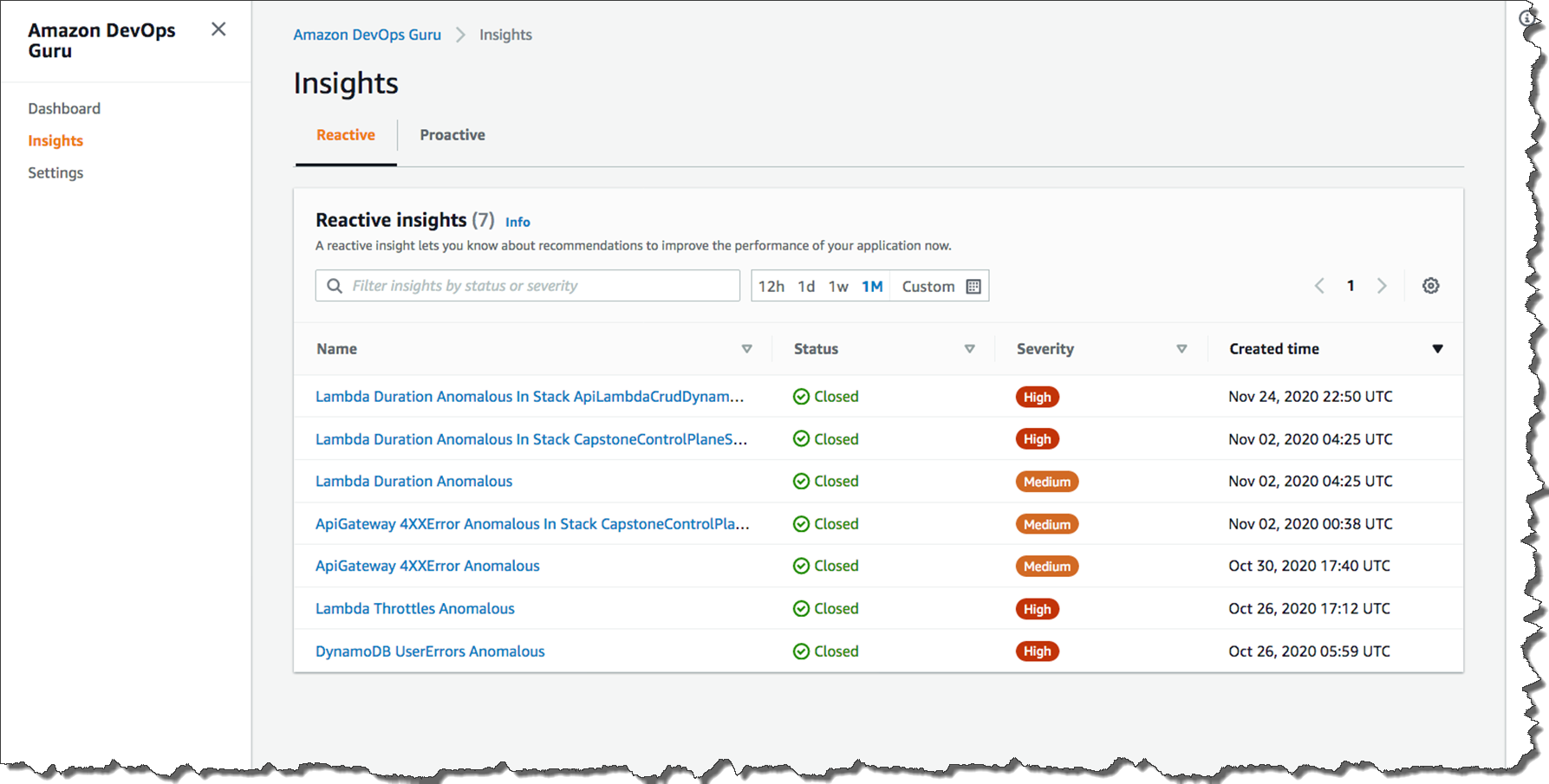
Task: Open Lambda Duration Anomalous In Stack ApiLambdaCrudDynam insight
Action: click(530, 397)
